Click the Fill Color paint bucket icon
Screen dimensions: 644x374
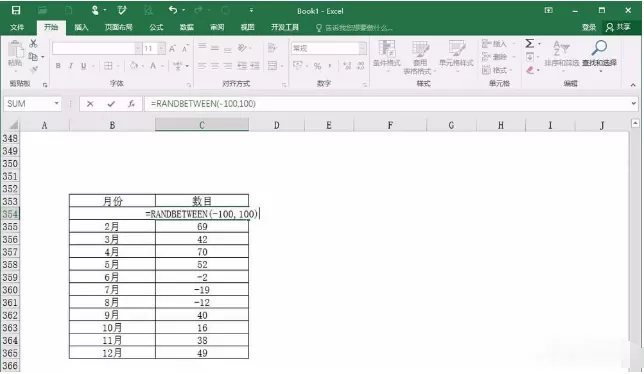tap(134, 65)
